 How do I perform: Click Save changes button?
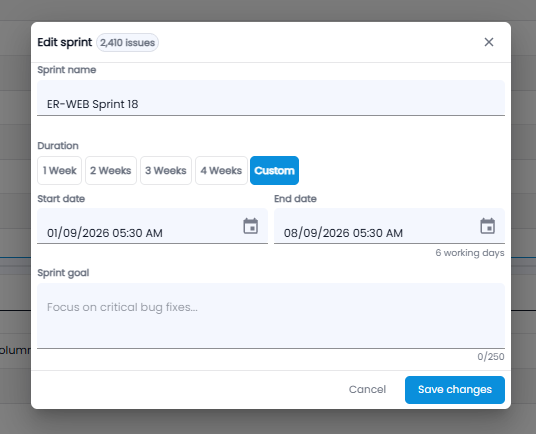coord(455,390)
